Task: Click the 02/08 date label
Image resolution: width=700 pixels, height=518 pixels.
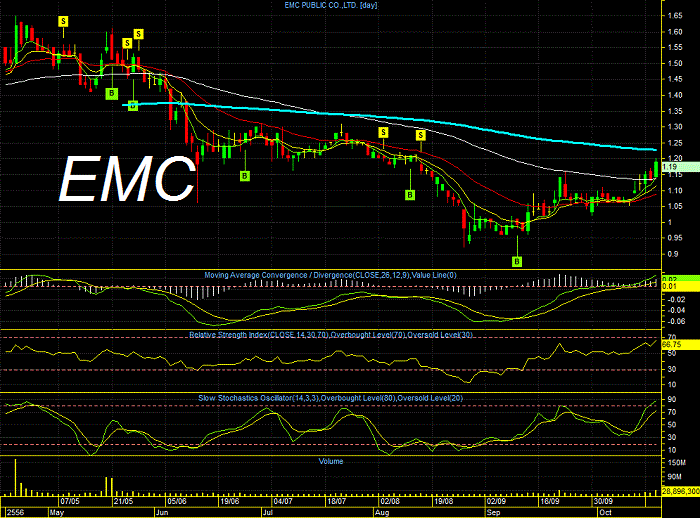Action: pyautogui.click(x=390, y=501)
